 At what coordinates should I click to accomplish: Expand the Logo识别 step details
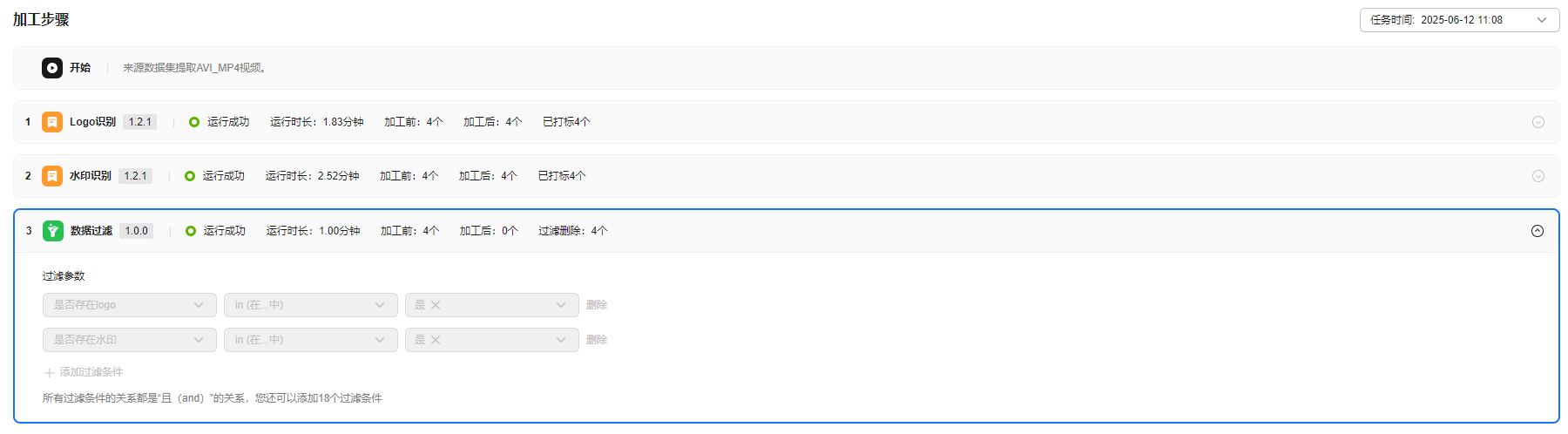click(x=1538, y=122)
